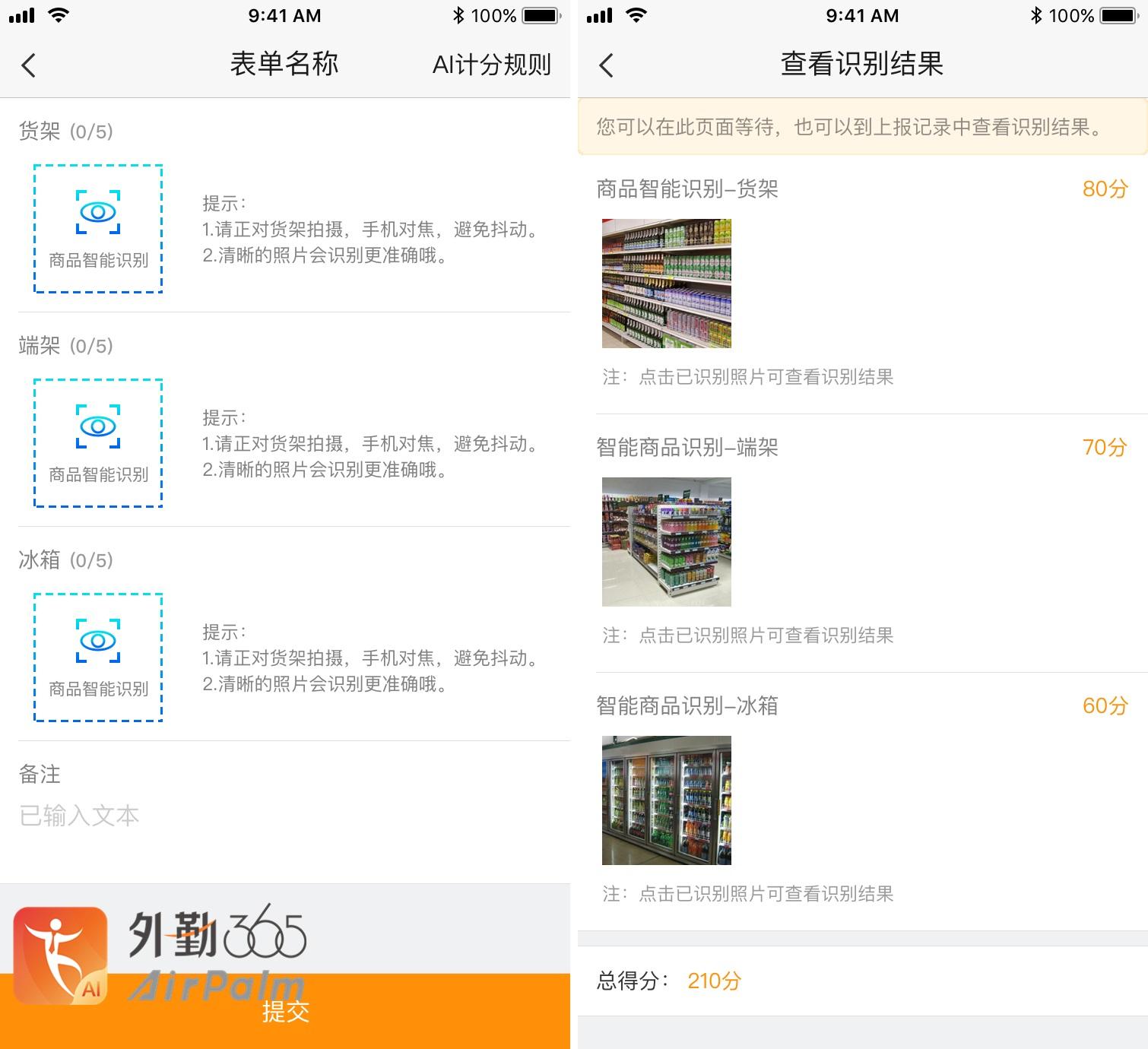Tap 商品智能识别 scan icon under 端架
Screen dimensions: 1148x1049
click(x=98, y=442)
